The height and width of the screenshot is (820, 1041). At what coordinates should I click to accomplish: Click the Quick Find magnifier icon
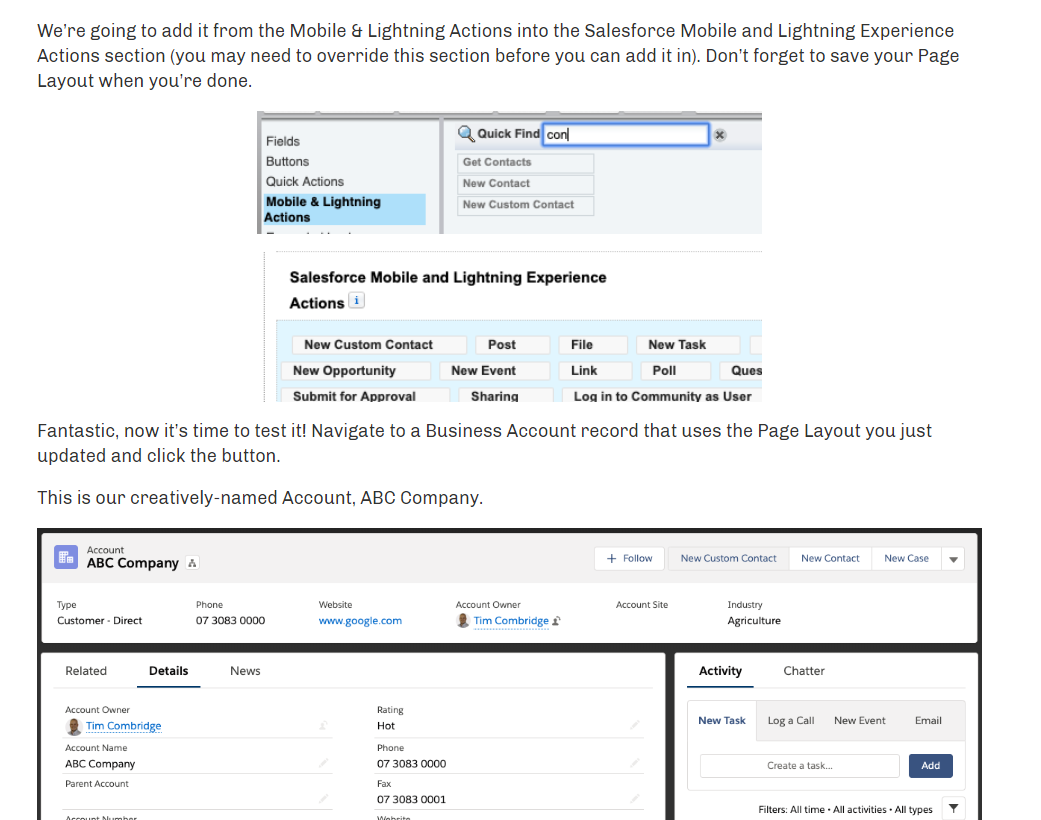[466, 134]
